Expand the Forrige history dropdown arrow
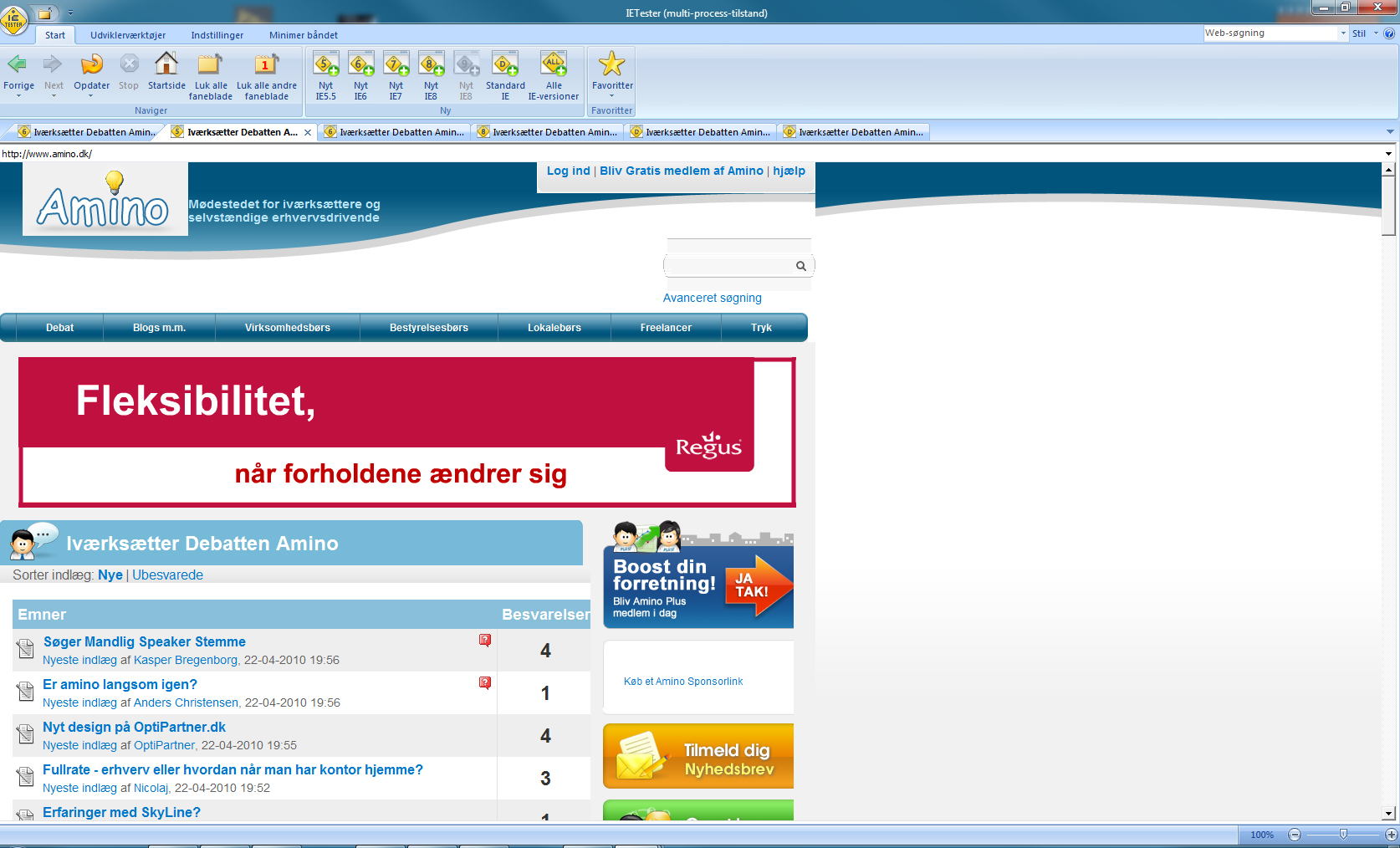 [18, 96]
